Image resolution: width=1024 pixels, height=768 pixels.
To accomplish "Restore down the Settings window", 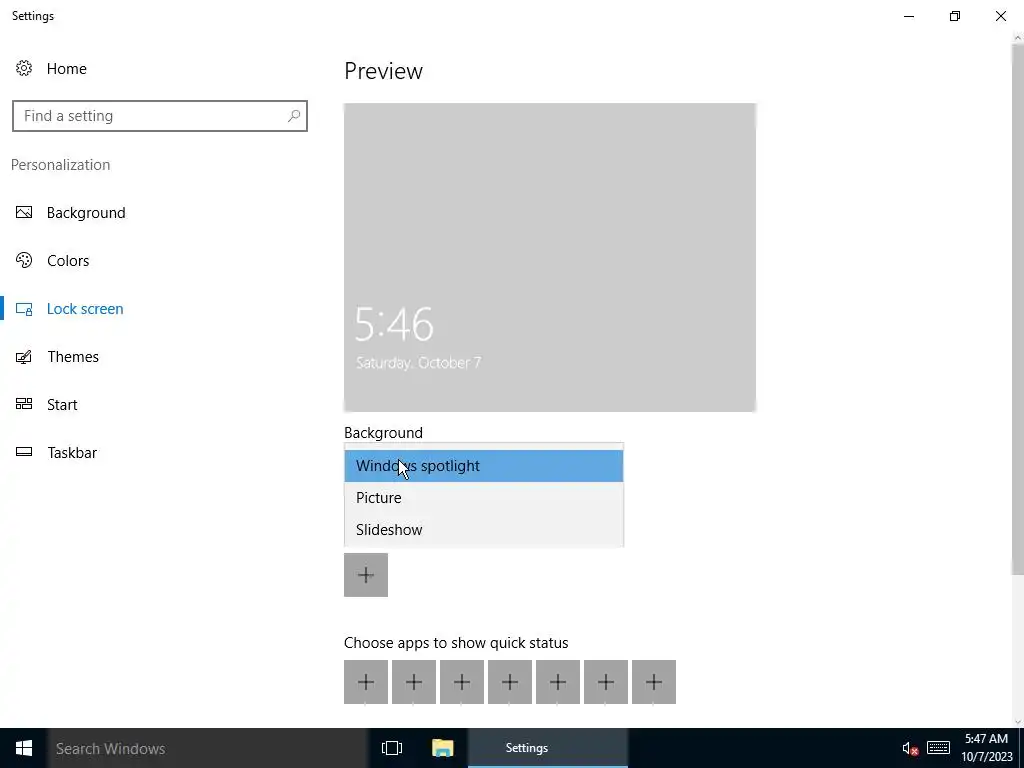I will [x=955, y=16].
